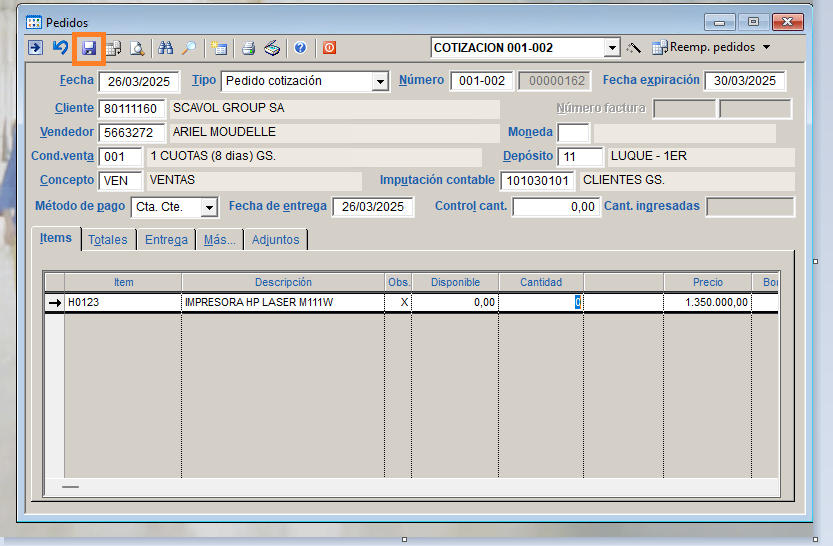Click the print preview document icon
This screenshot has width=833, height=546.
[137, 48]
